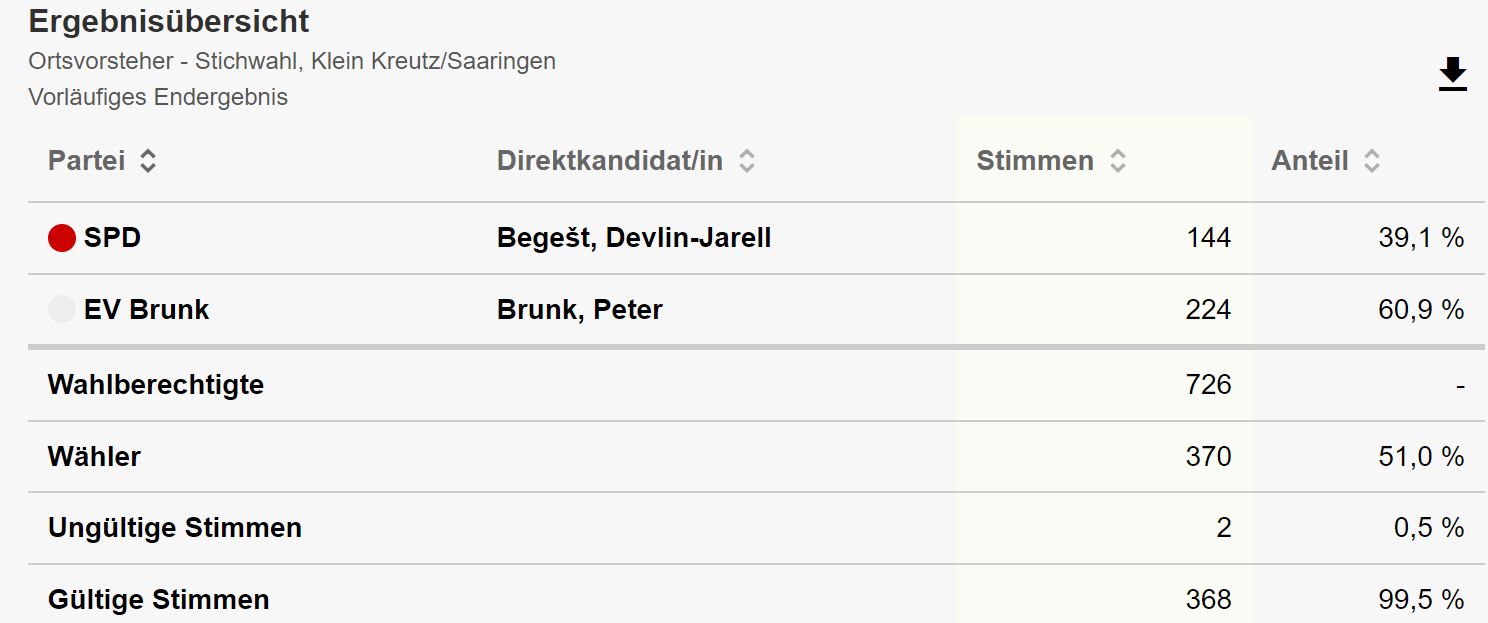
Task: Select candidate Brunk, Peter
Action: coord(580,310)
